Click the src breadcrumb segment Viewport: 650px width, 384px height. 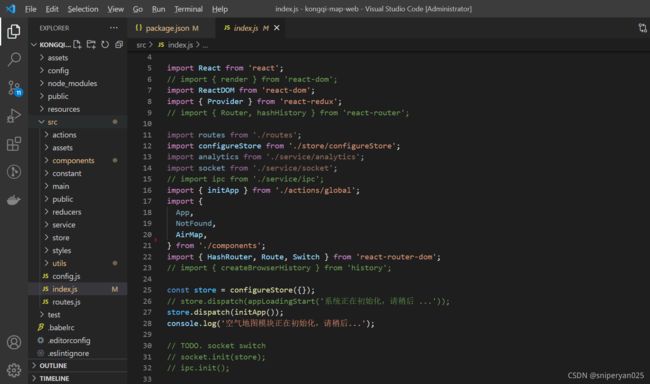141,45
